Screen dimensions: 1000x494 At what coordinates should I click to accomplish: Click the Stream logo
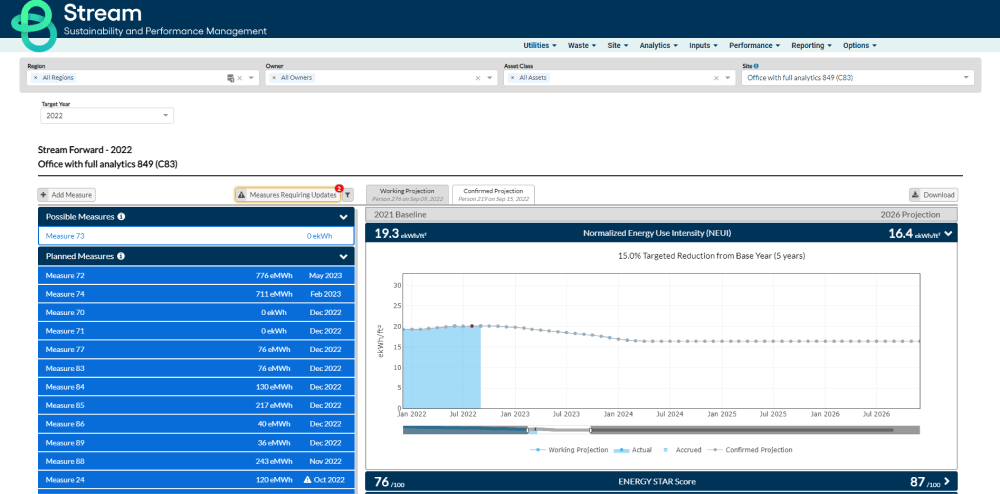point(35,24)
